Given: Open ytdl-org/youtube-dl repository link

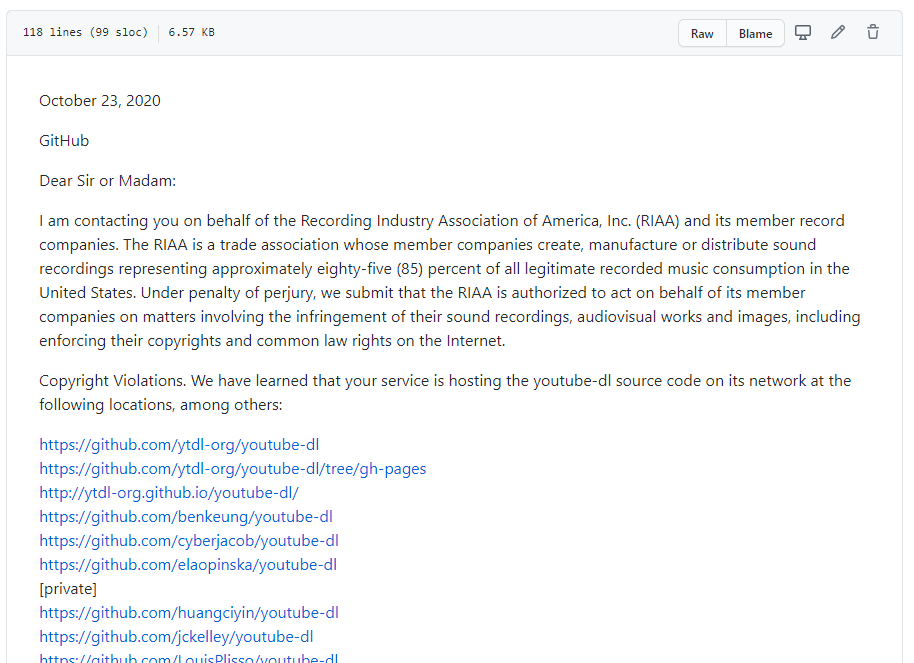Looking at the screenshot, I should 179,445.
